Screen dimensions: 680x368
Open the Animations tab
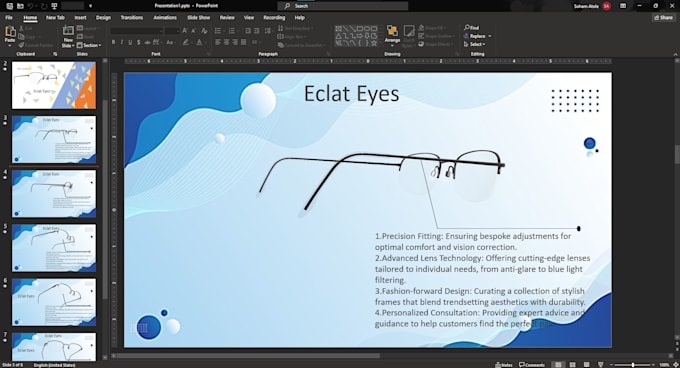tap(165, 18)
